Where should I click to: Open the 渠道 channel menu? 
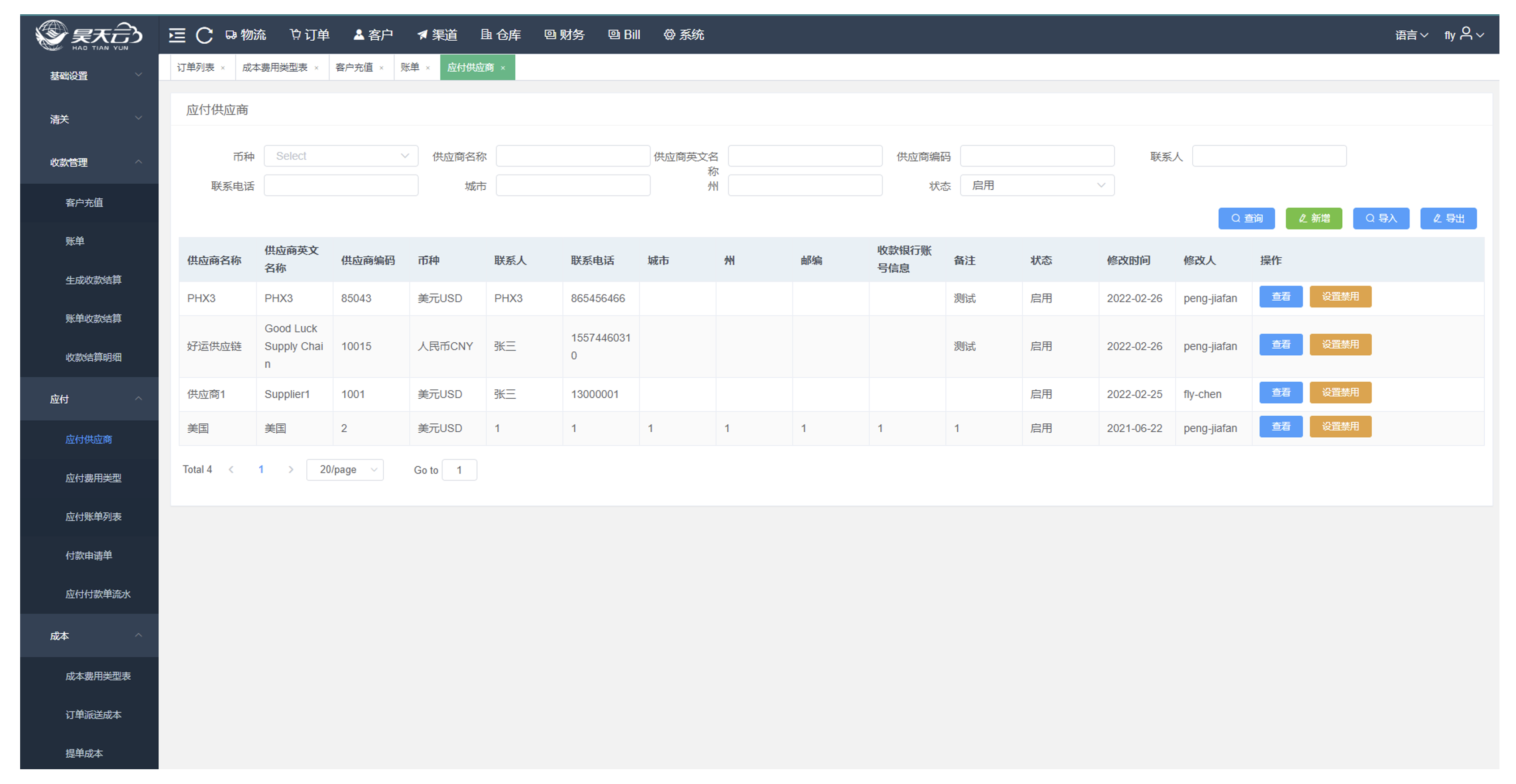437,35
